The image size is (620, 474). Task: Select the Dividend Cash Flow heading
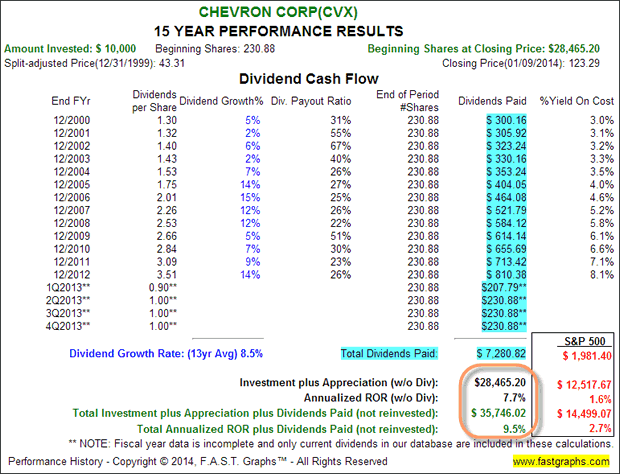[x=309, y=78]
